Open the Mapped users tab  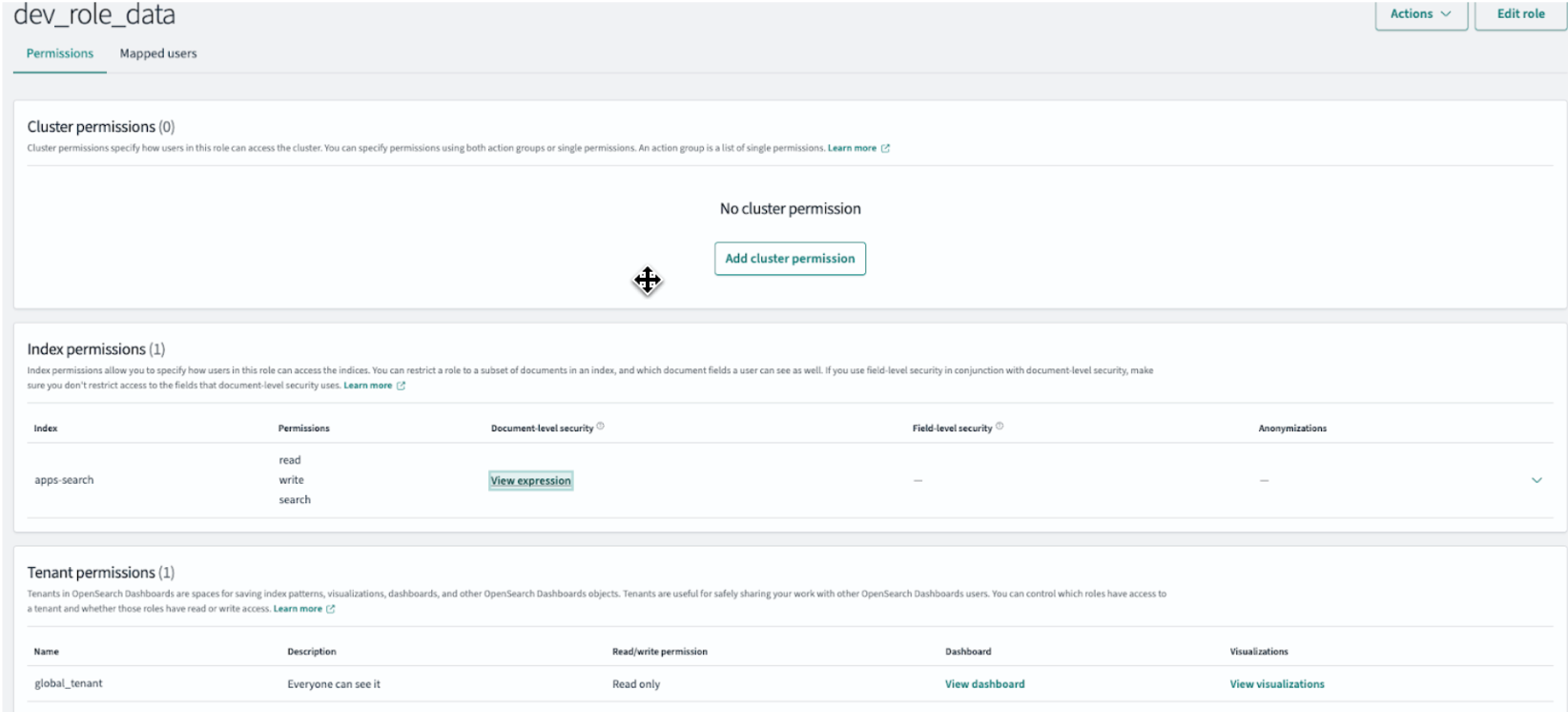[x=158, y=53]
